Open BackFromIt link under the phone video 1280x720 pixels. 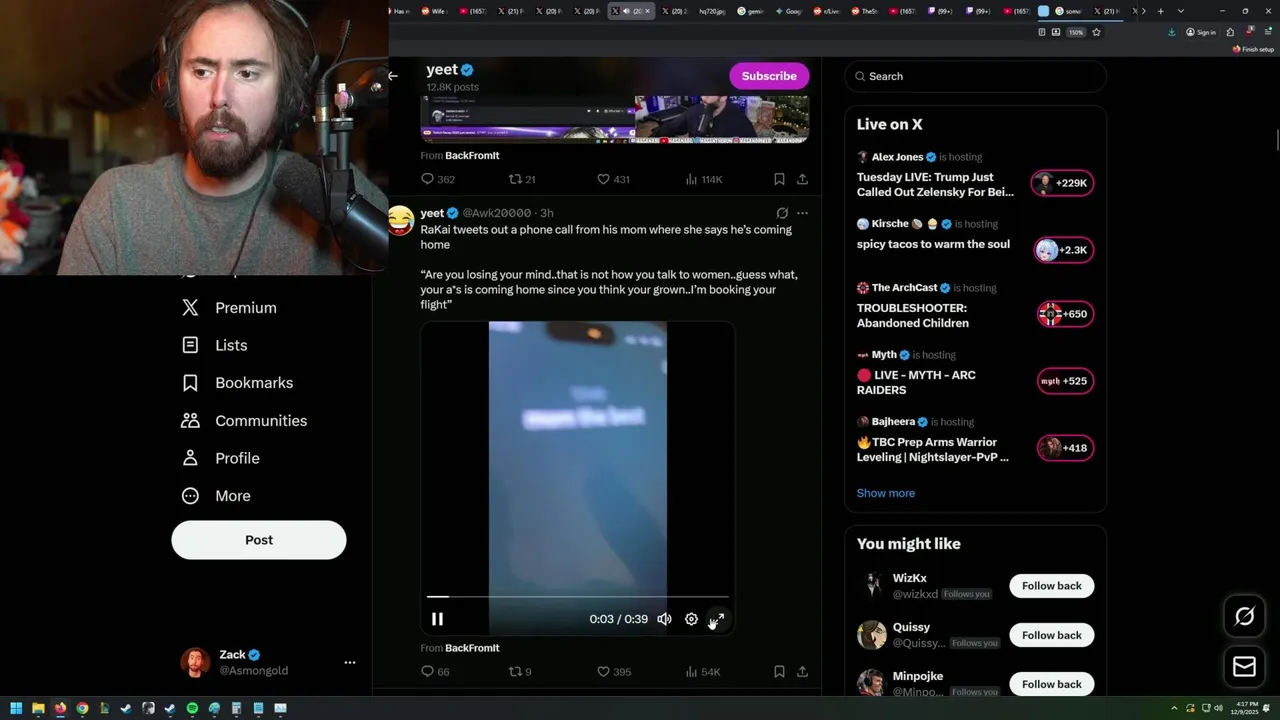click(x=472, y=648)
